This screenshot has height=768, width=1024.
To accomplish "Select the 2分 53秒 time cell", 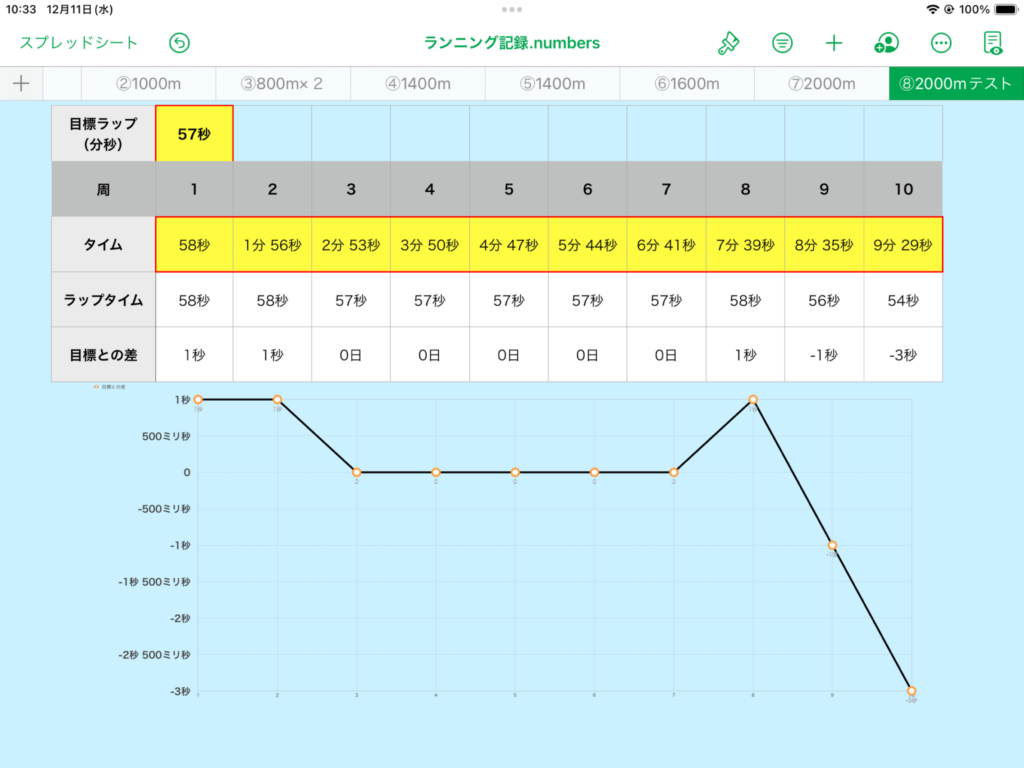I will tap(351, 245).
